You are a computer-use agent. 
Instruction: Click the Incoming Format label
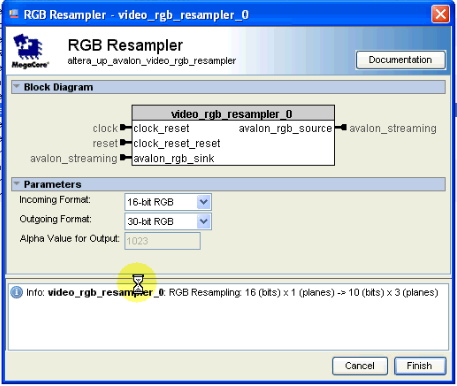[x=55, y=200]
